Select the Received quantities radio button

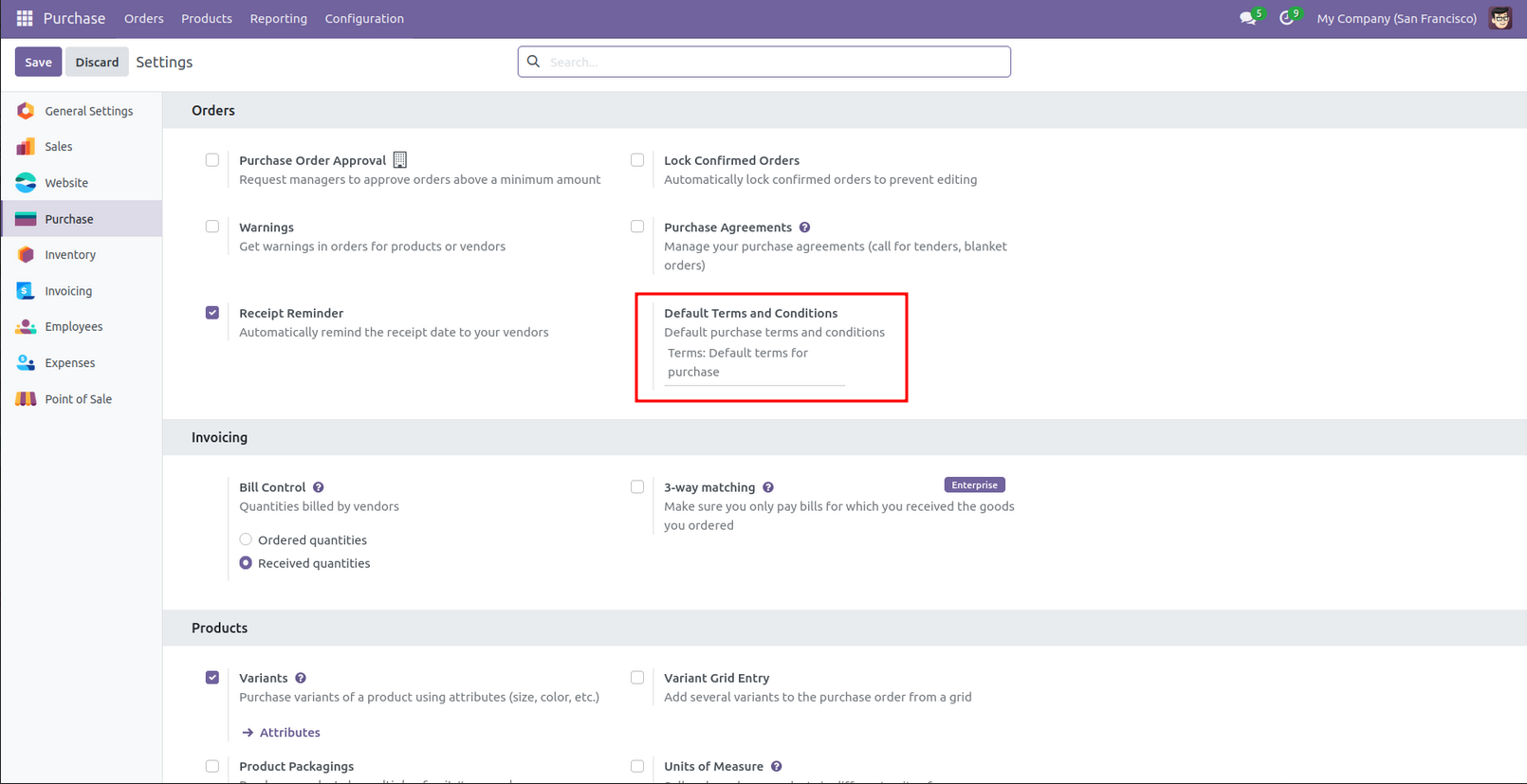coord(246,563)
